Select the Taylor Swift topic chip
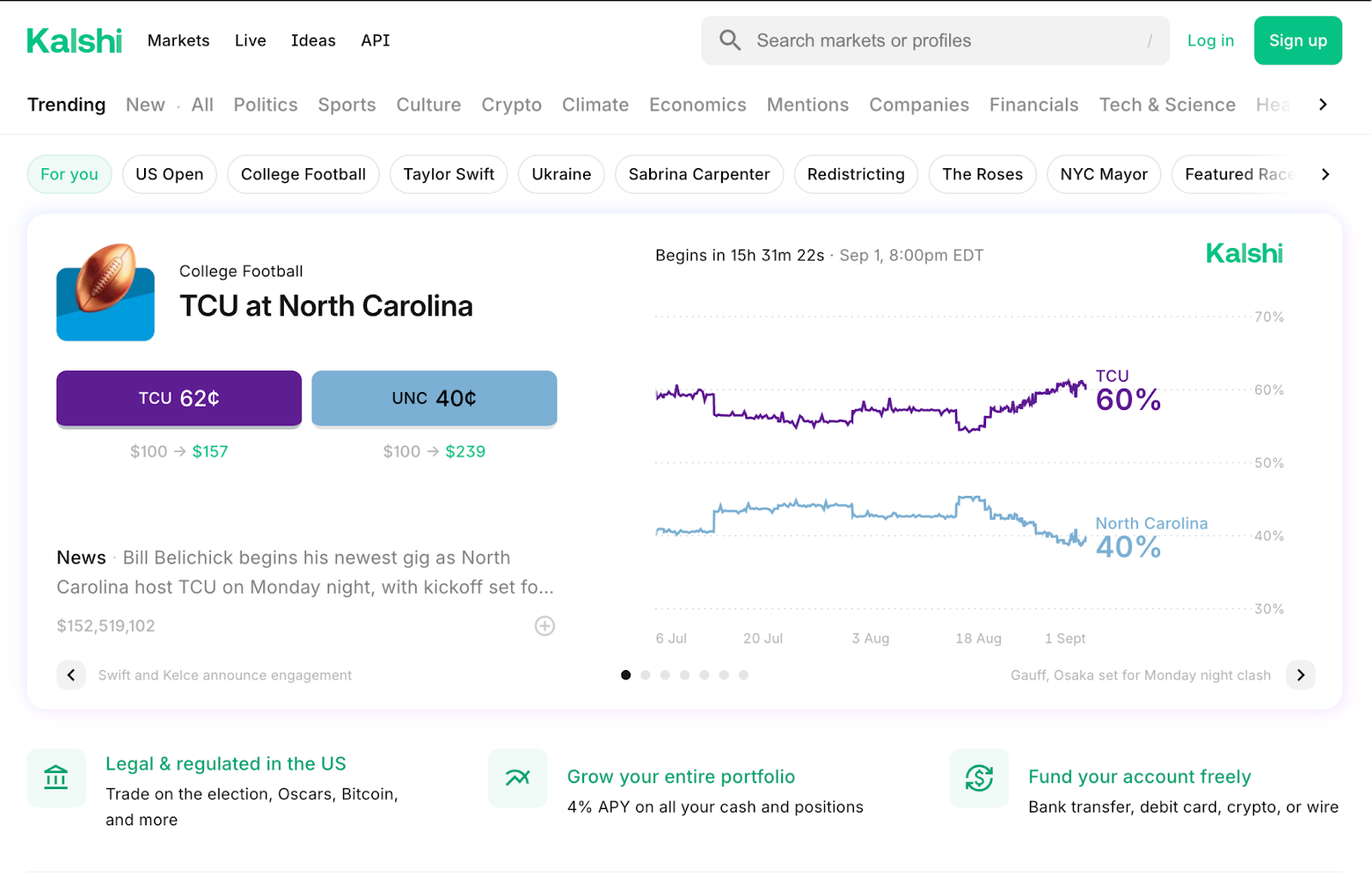The height and width of the screenshot is (881, 1372). [x=448, y=174]
